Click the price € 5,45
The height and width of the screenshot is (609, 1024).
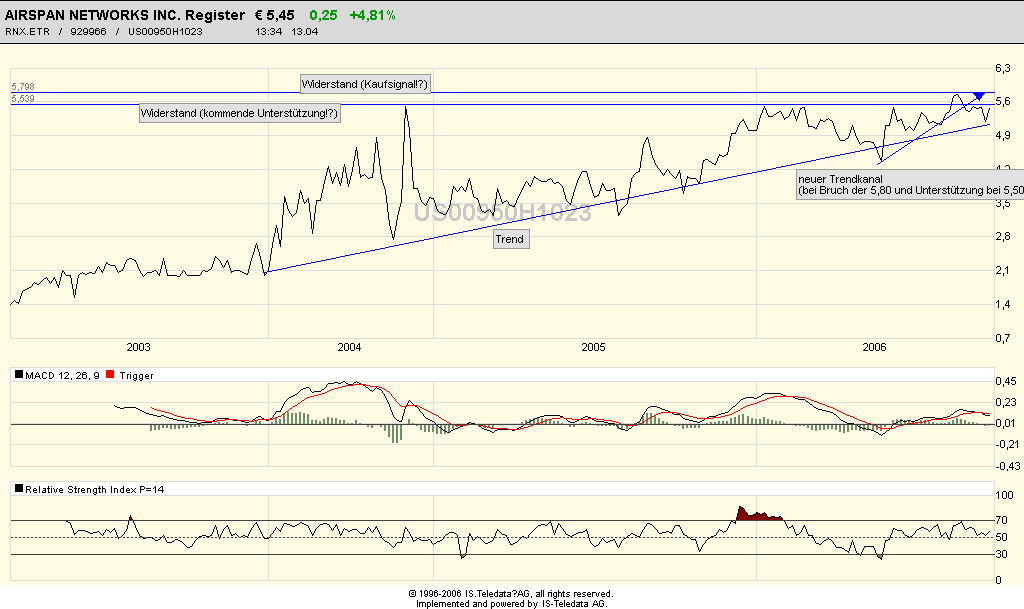click(x=275, y=15)
